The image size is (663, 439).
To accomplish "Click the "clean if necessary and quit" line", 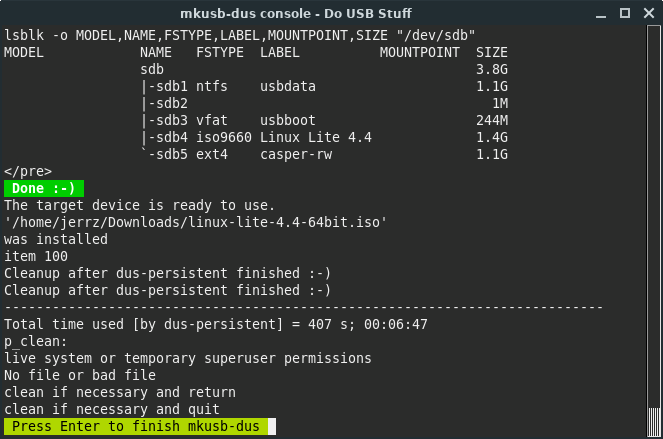I will click(123, 409).
